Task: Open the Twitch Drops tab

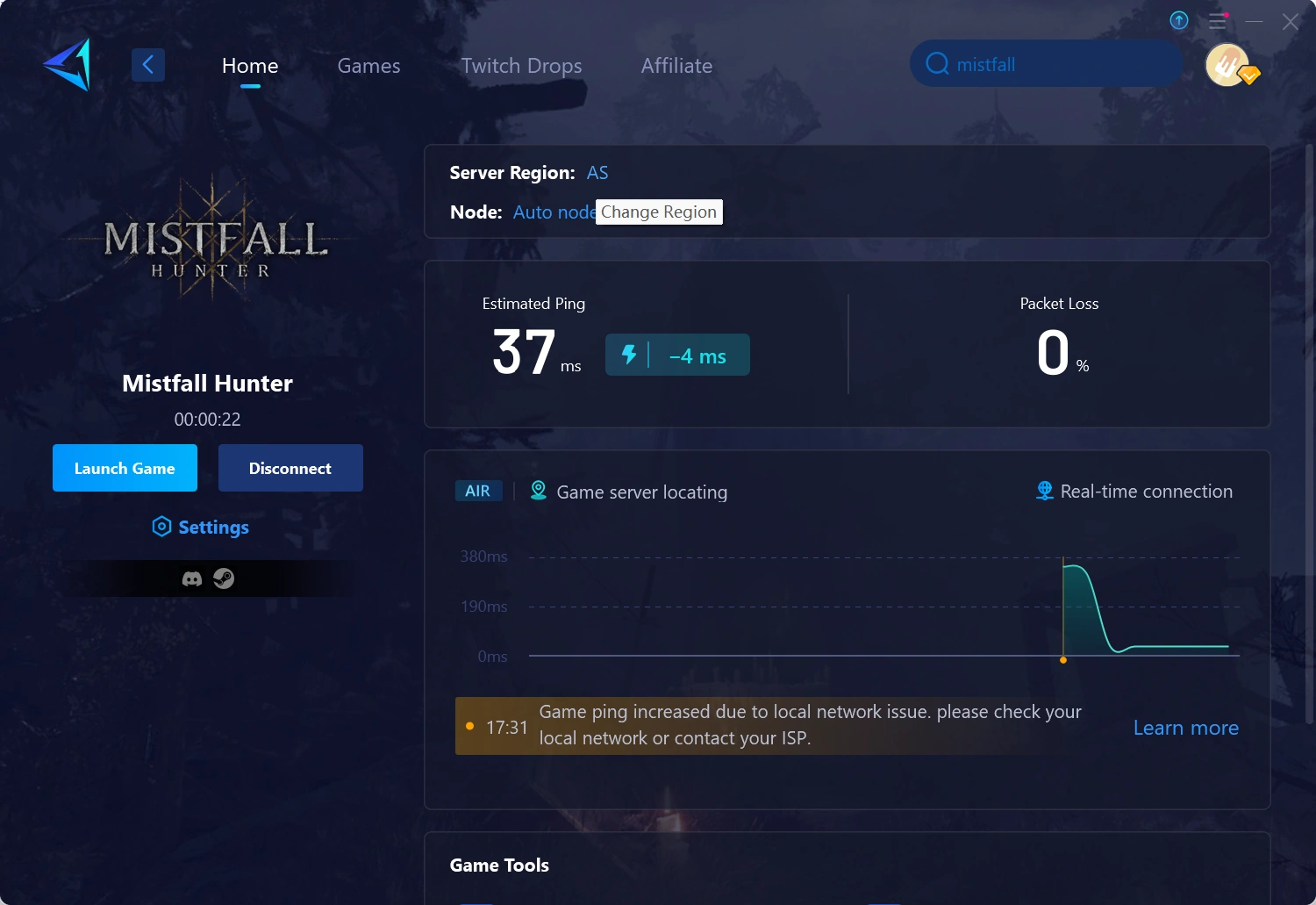Action: click(521, 66)
